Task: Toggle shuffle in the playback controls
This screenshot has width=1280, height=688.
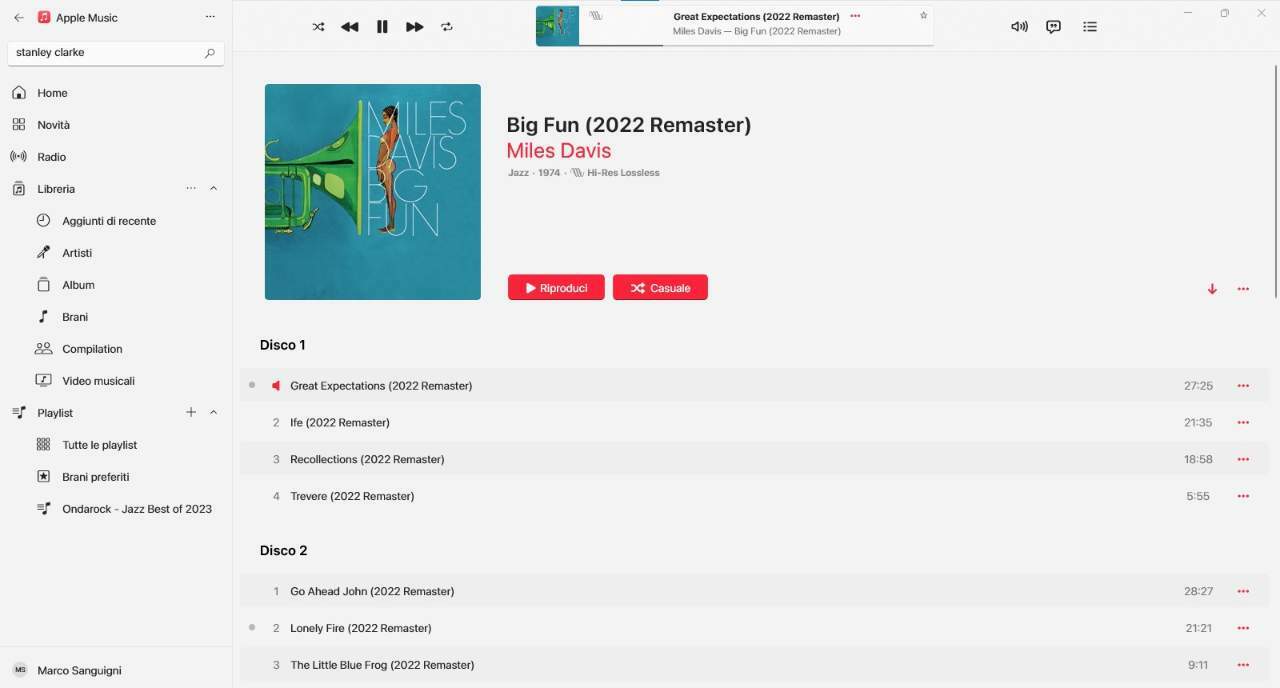Action: pyautogui.click(x=318, y=27)
